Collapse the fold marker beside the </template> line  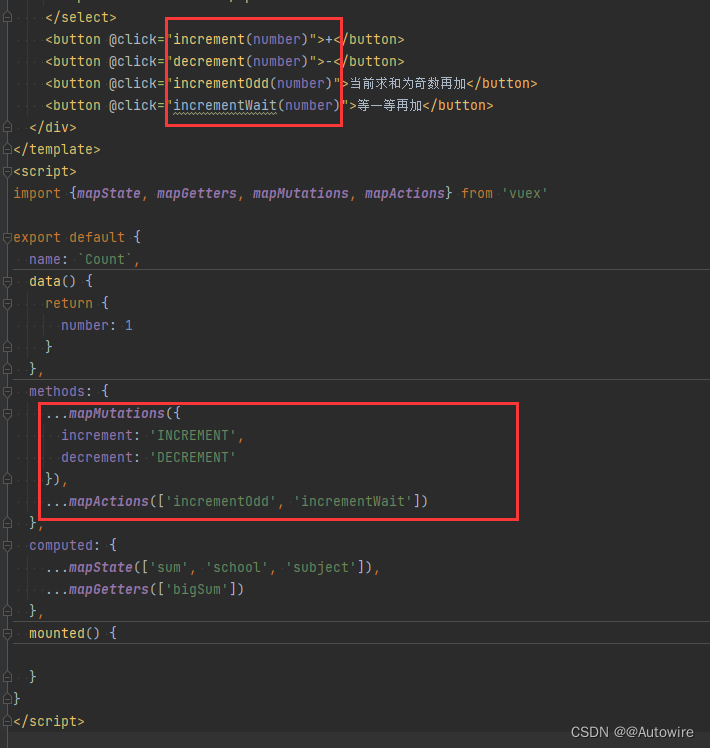point(7,149)
